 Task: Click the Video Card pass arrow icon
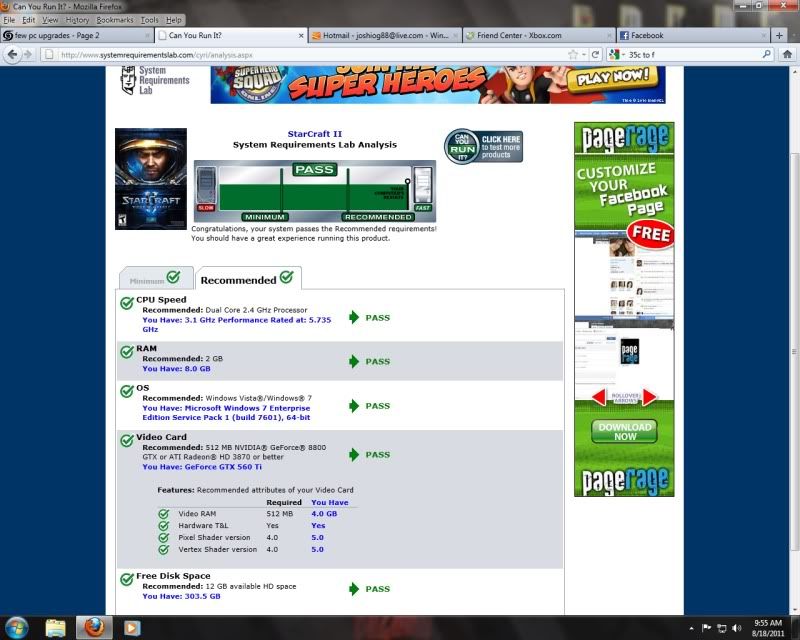tap(354, 455)
